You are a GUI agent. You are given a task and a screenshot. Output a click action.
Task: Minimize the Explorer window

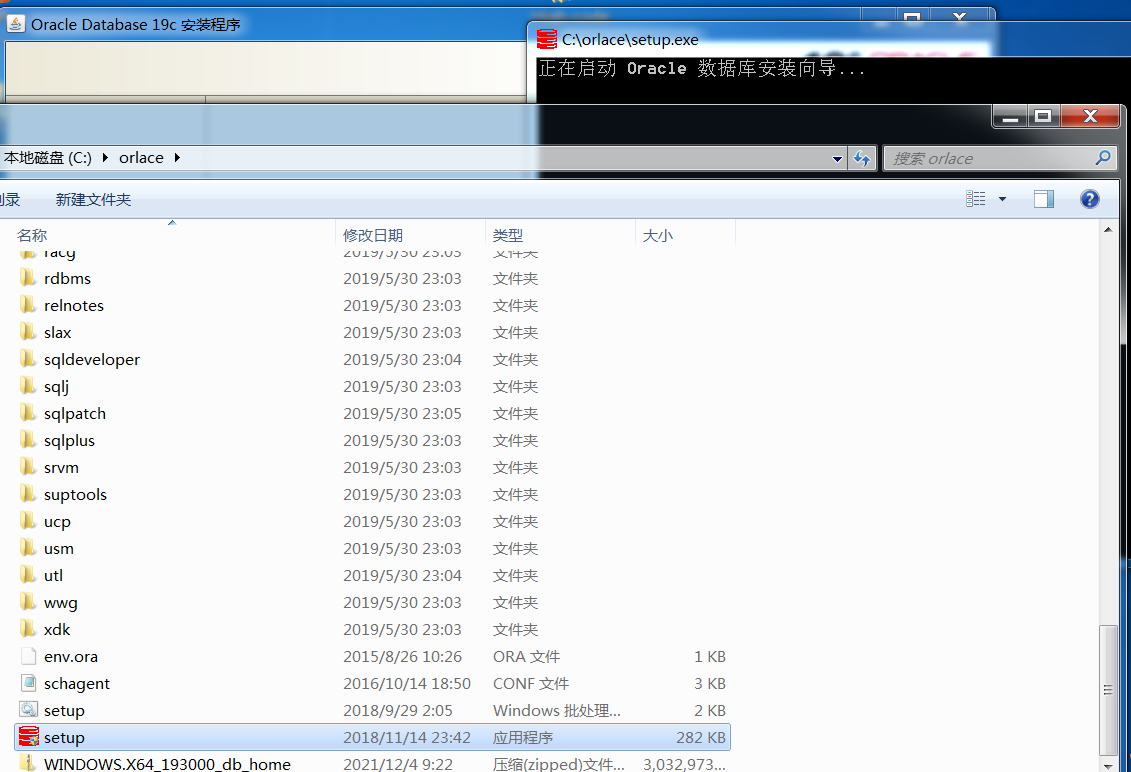[1010, 116]
